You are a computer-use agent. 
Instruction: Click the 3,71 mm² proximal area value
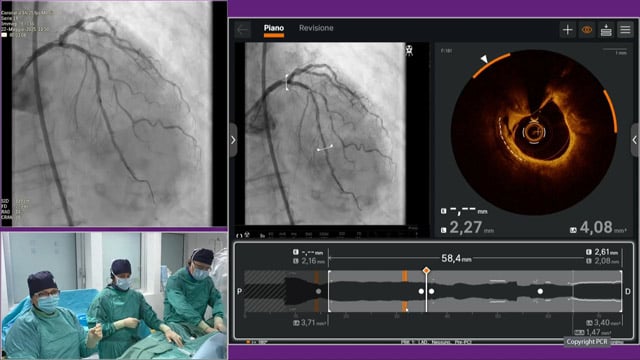pos(314,323)
